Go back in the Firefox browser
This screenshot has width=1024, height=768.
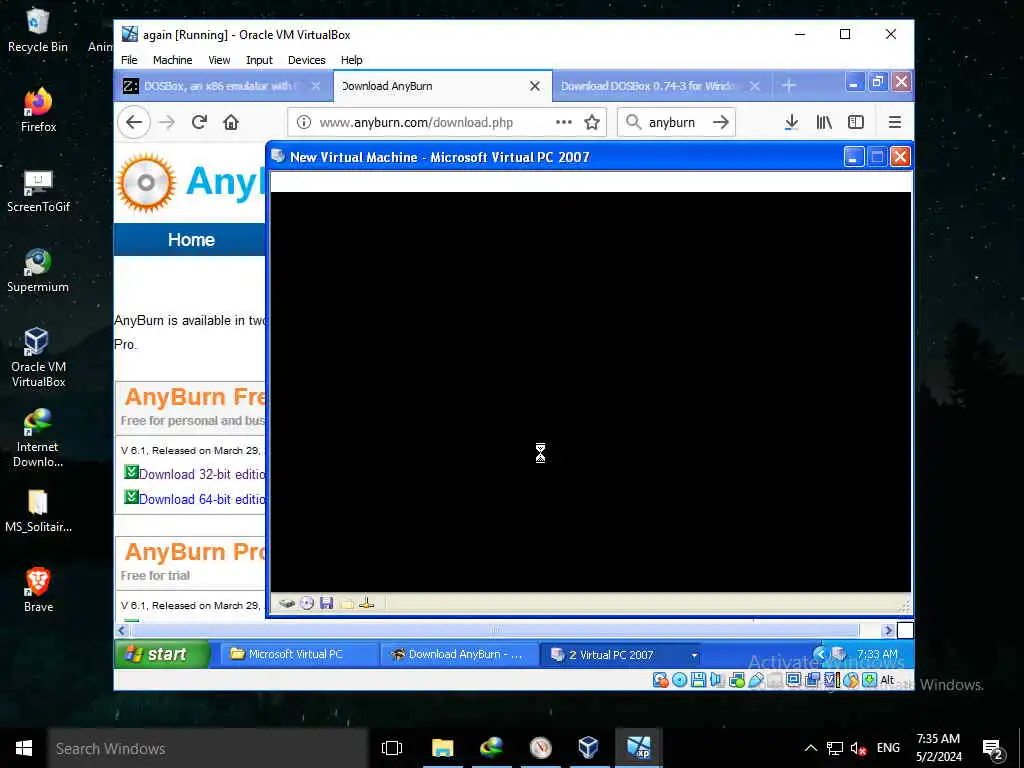pos(134,122)
